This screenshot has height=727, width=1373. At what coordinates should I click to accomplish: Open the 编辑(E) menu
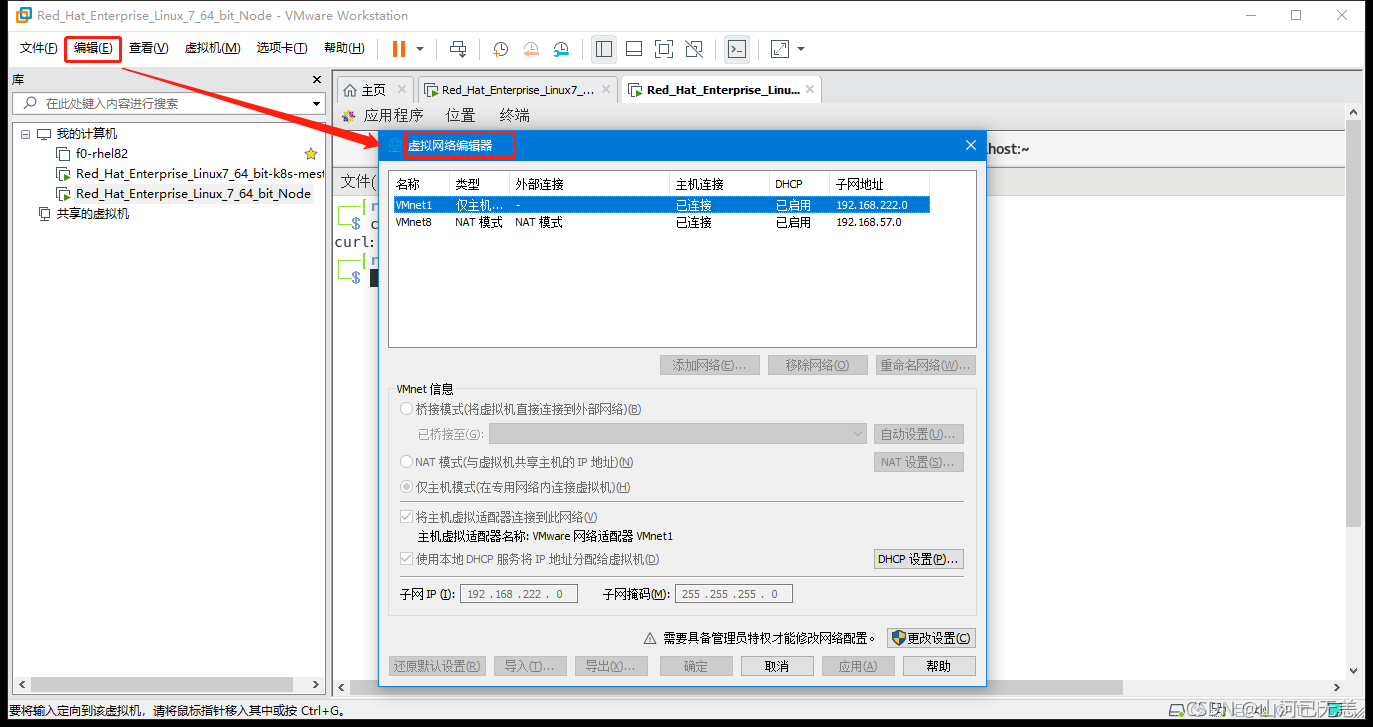click(x=93, y=48)
